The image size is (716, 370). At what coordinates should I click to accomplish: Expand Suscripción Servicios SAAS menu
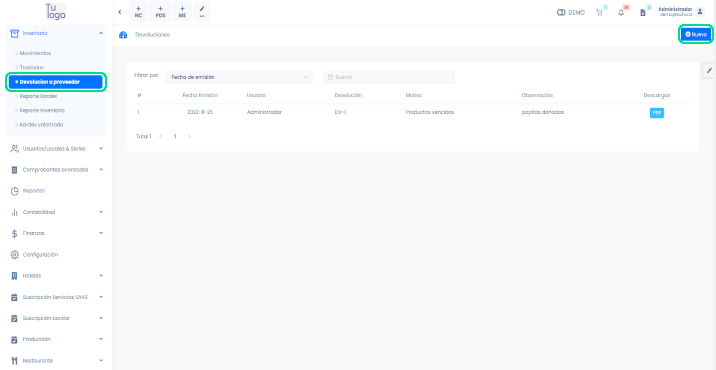click(x=56, y=297)
